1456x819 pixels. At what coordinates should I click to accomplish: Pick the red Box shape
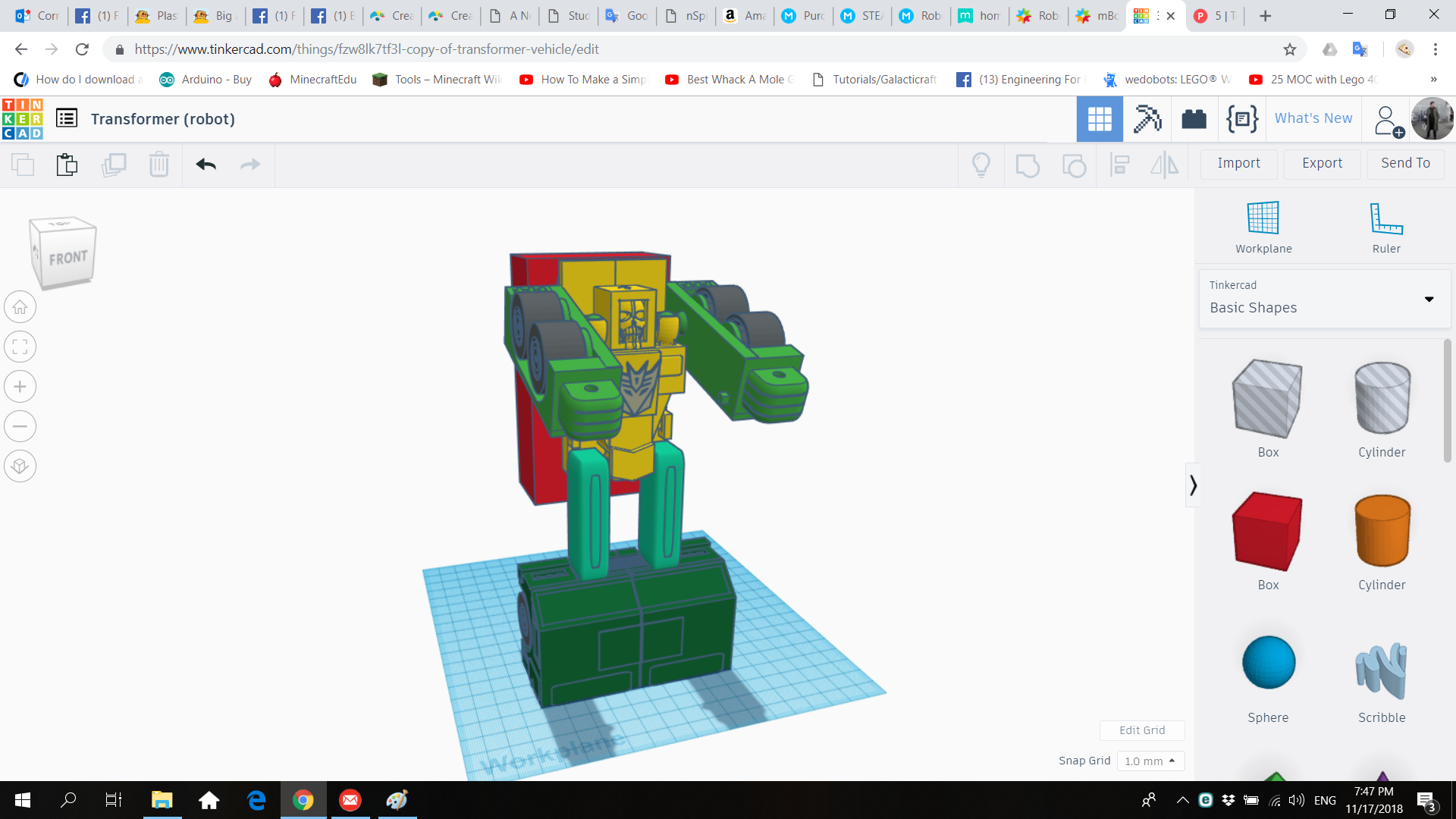(x=1267, y=532)
